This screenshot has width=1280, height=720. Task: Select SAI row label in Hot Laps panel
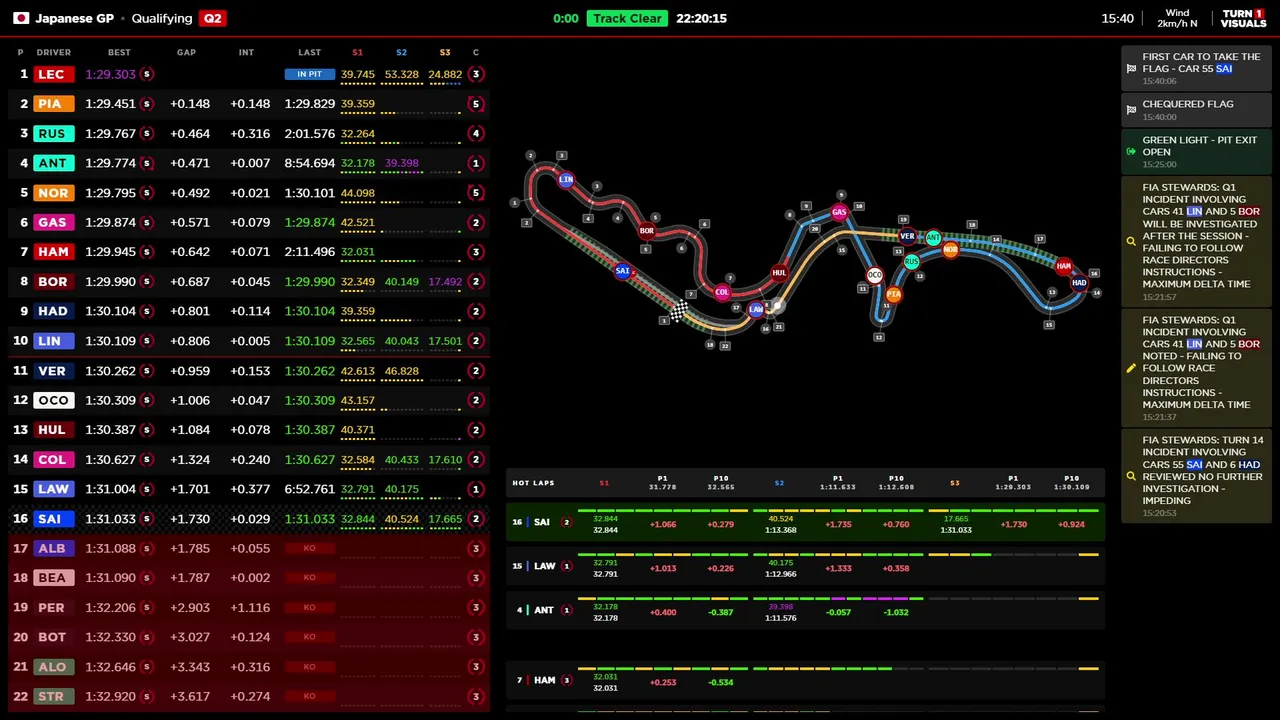541,522
